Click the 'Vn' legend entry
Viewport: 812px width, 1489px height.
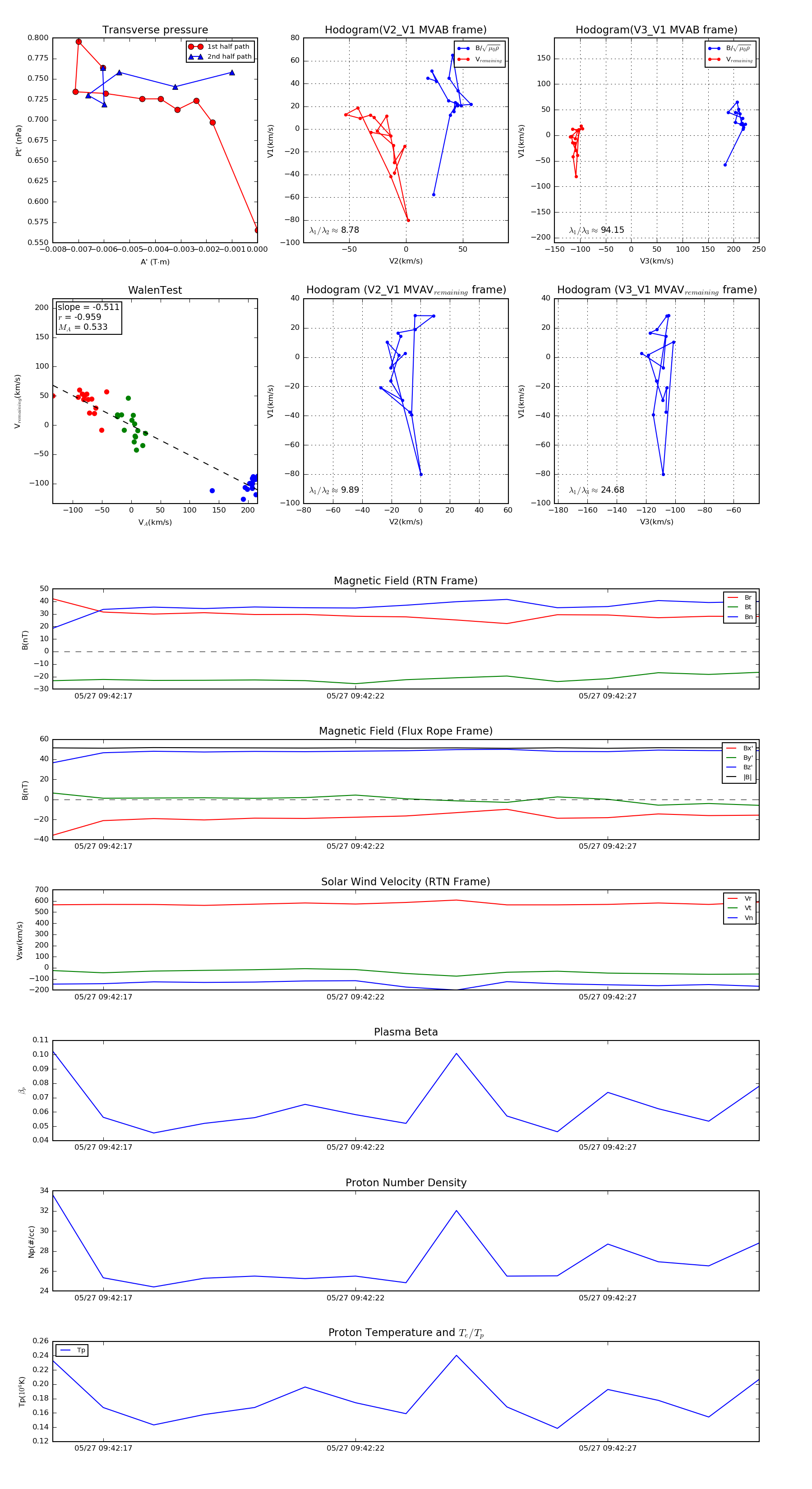click(740, 918)
